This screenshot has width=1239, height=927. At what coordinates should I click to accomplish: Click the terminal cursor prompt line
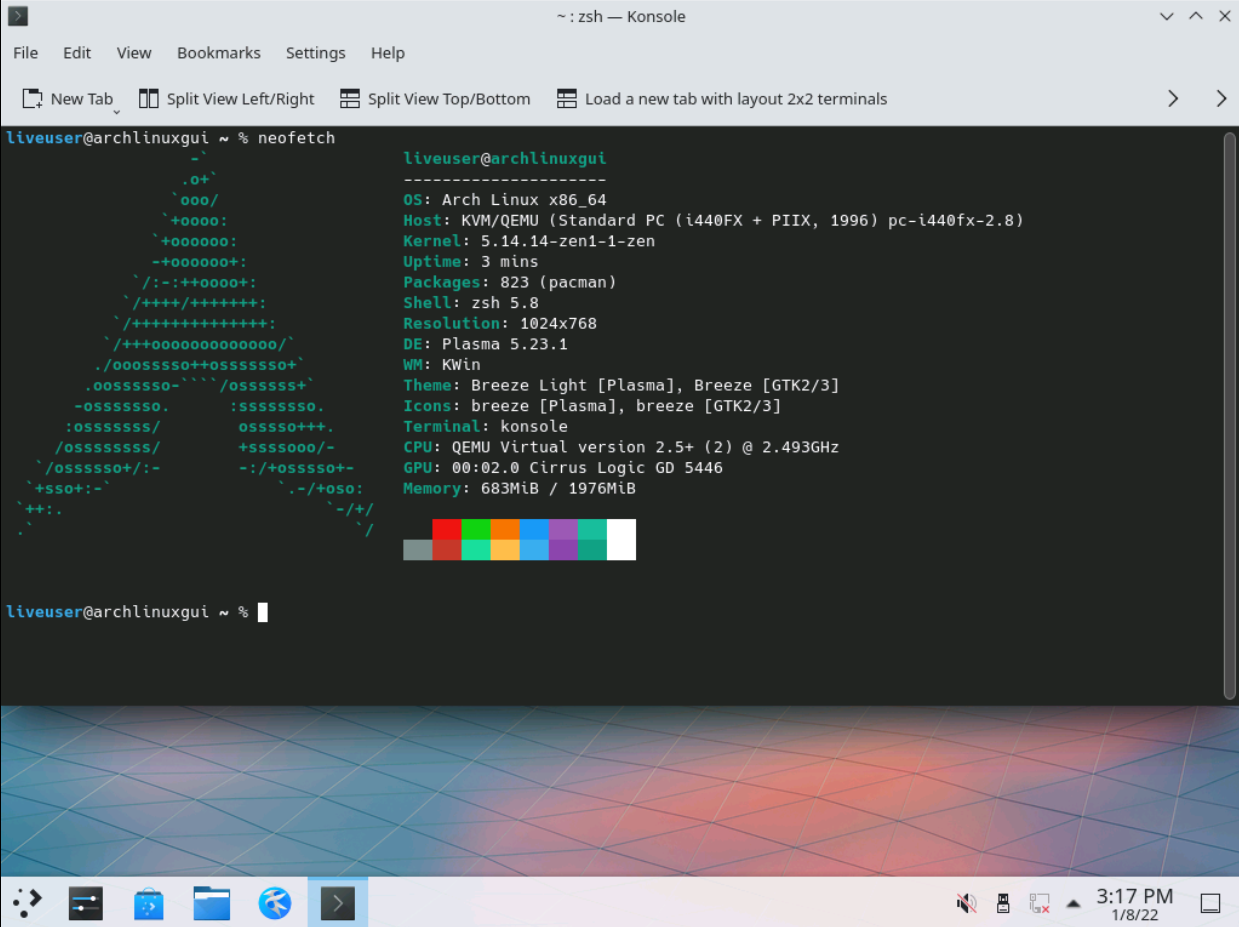137,612
